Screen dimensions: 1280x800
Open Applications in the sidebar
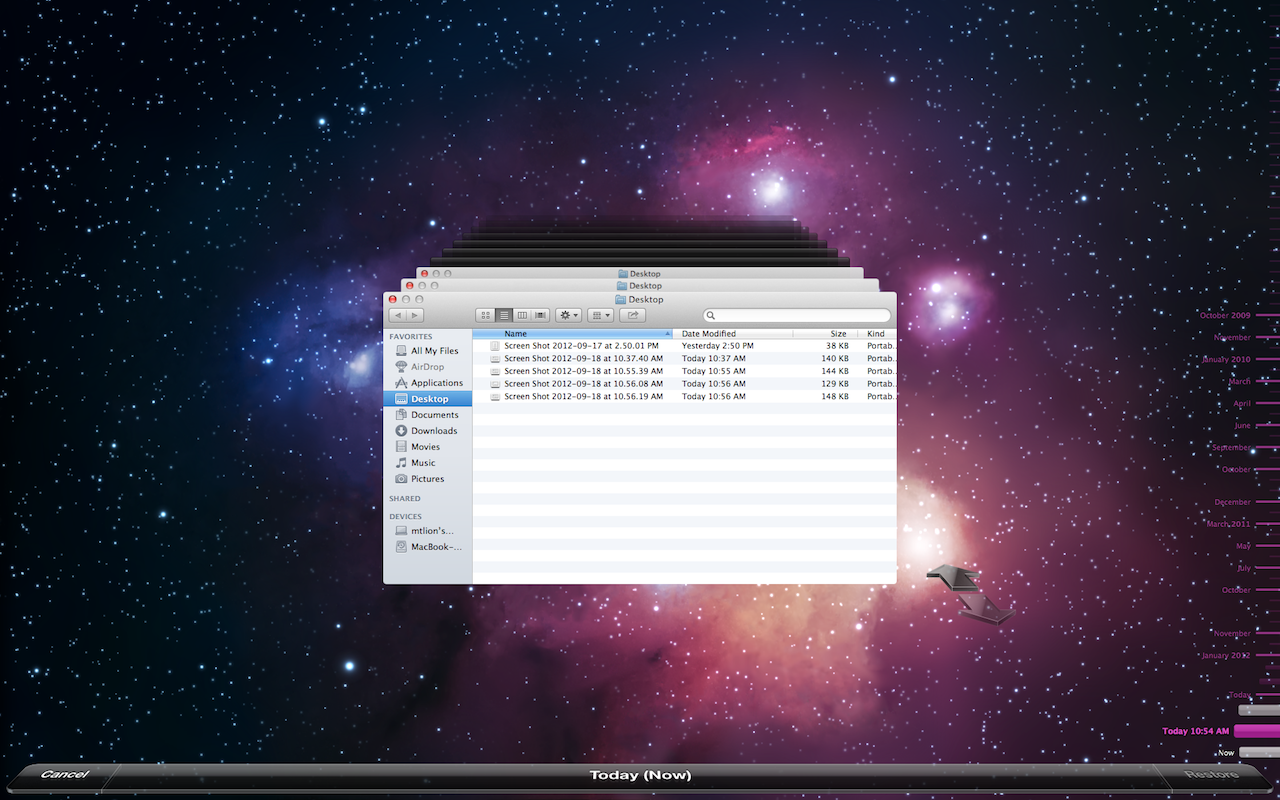tap(427, 383)
